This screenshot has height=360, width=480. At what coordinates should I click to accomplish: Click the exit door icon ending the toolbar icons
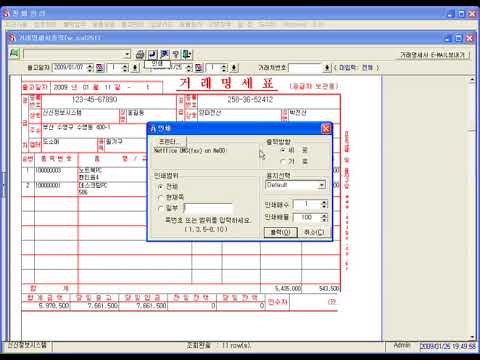click(x=187, y=54)
